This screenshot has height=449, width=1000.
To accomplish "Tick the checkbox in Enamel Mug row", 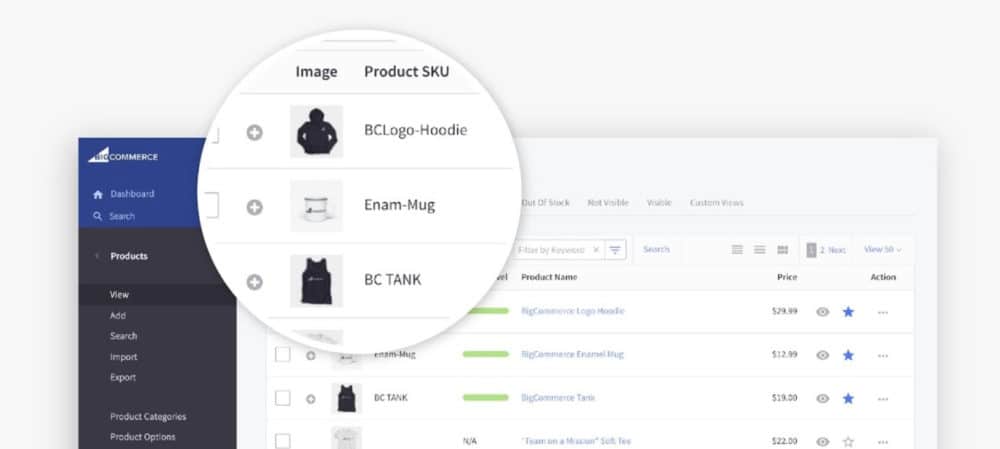I will click(283, 355).
